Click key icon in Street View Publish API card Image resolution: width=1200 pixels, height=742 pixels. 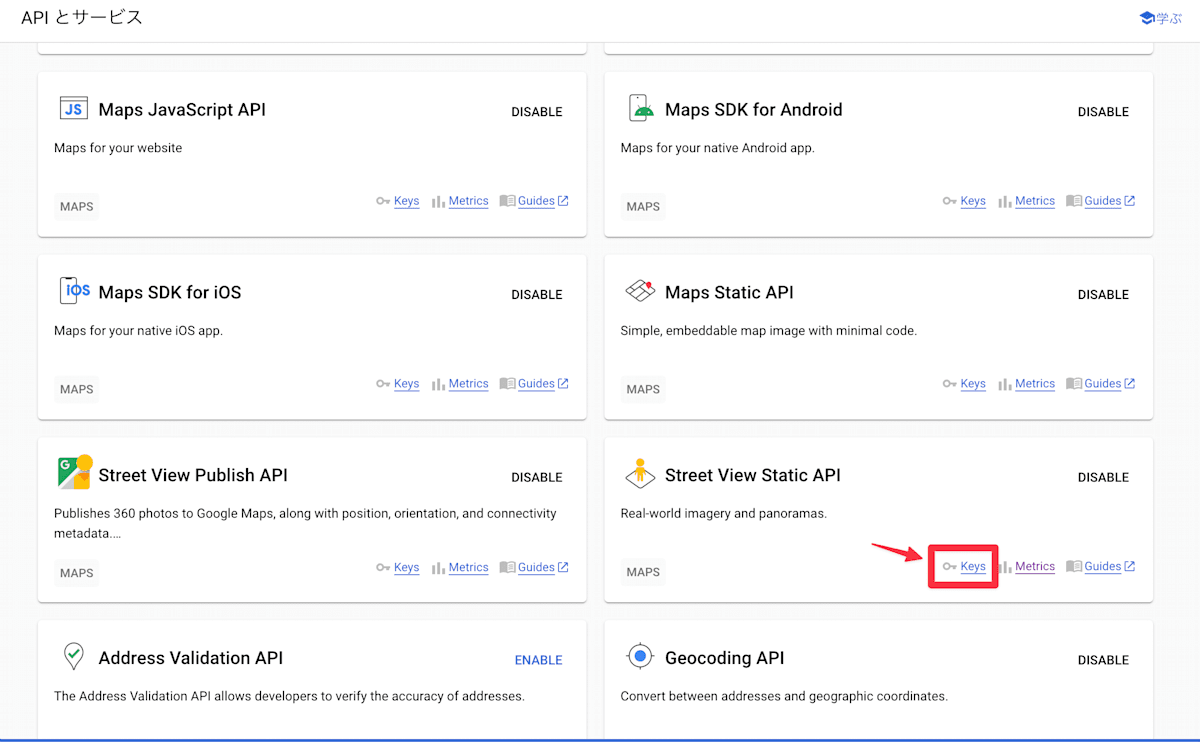pos(383,567)
